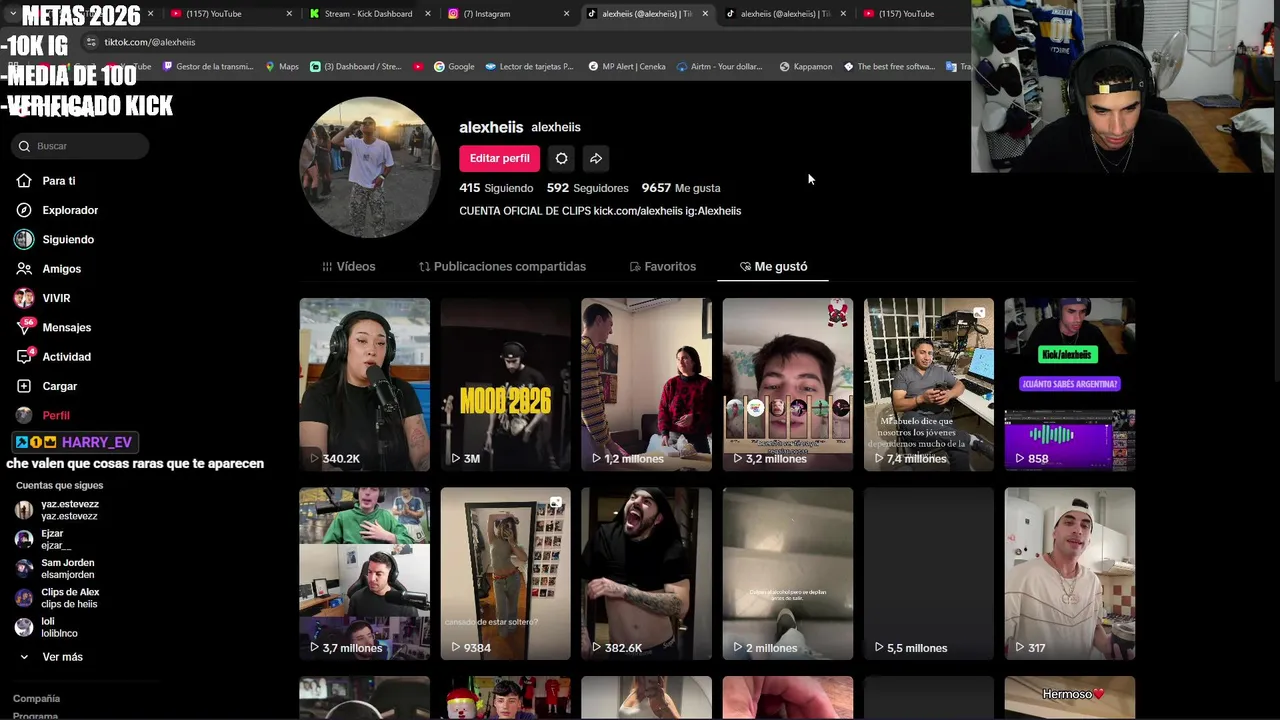Open the Hermoso captioned video thumbnail

(1070, 698)
